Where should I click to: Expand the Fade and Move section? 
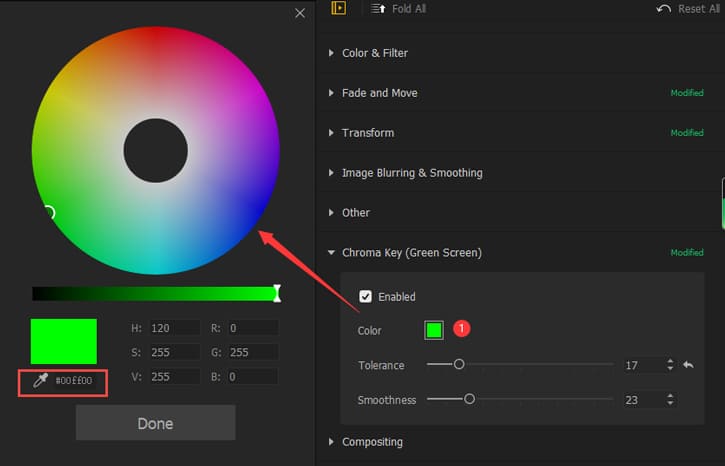click(x=332, y=93)
